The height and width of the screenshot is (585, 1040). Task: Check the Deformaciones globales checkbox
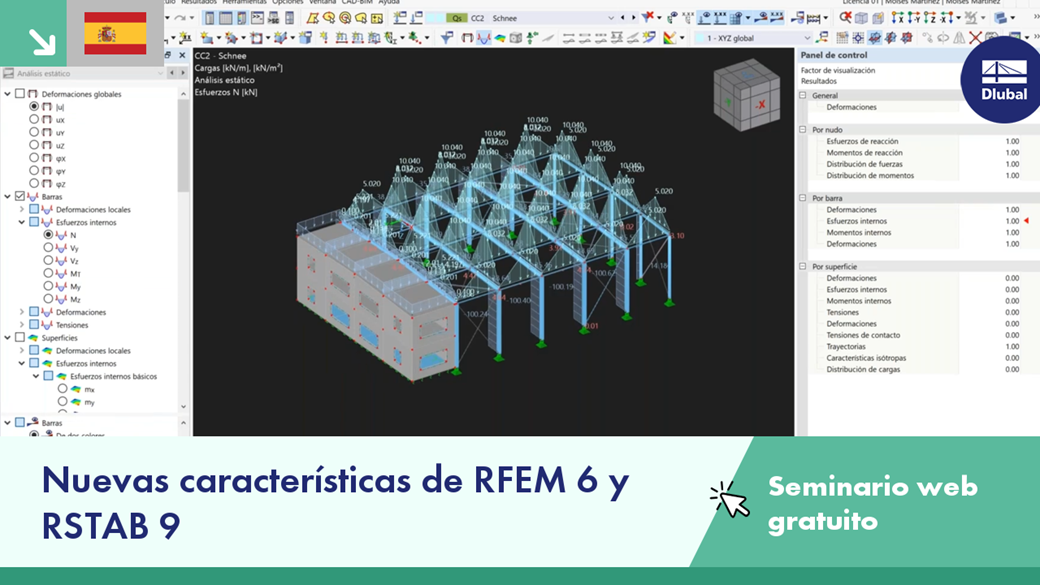coord(20,94)
